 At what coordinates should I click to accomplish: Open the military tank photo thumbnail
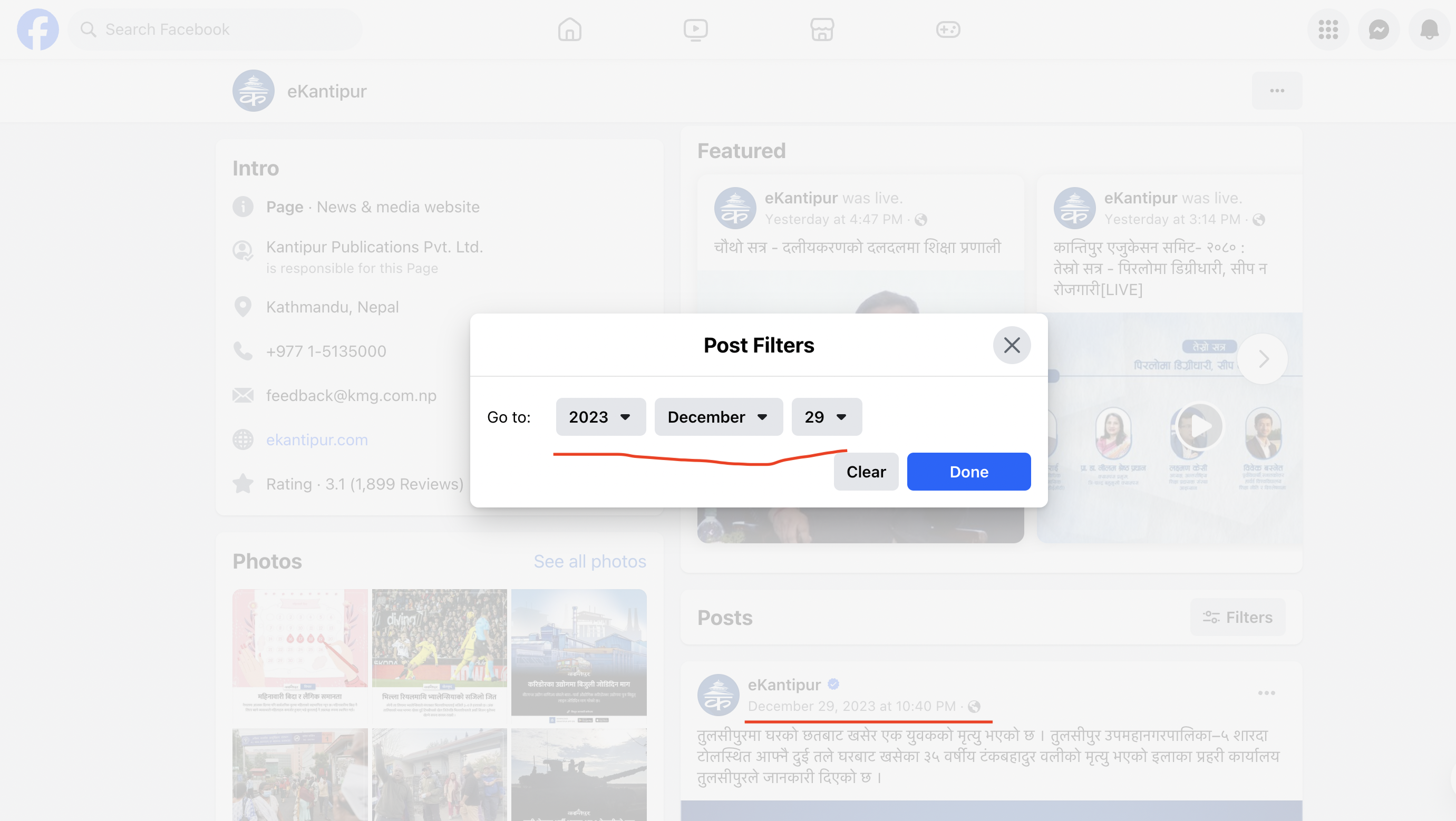579,775
